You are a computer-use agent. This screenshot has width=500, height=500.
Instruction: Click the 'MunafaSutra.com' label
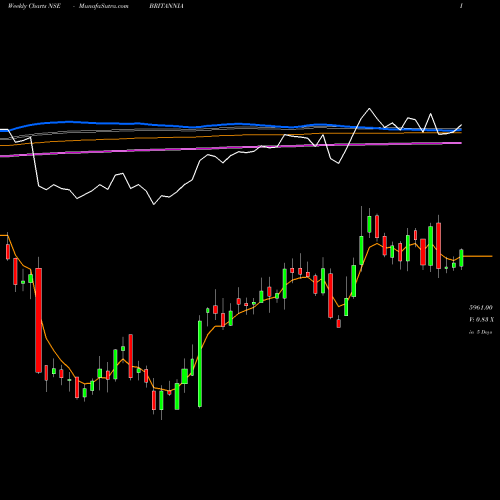(x=104, y=6)
